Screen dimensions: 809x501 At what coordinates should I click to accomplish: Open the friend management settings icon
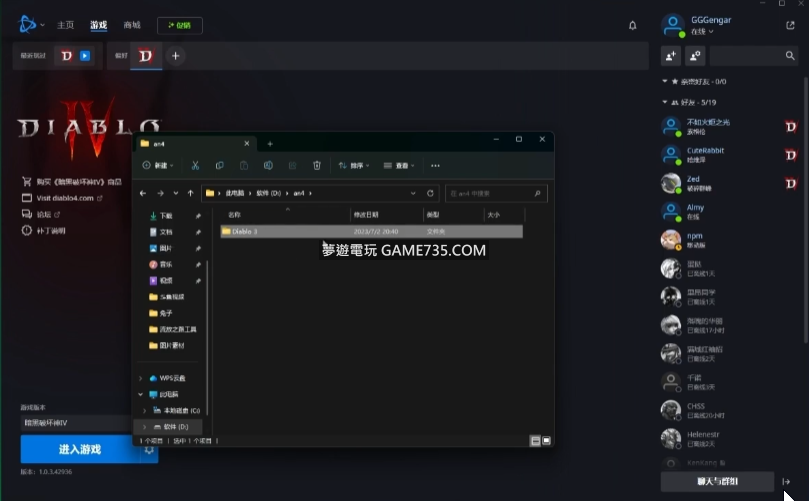point(695,56)
